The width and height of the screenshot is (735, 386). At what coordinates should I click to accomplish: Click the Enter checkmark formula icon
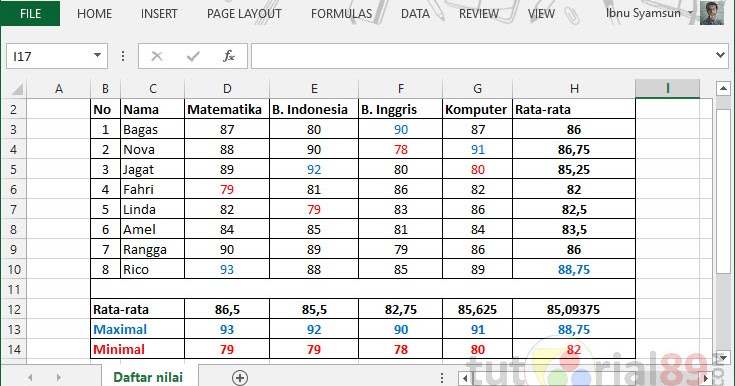(x=193, y=56)
